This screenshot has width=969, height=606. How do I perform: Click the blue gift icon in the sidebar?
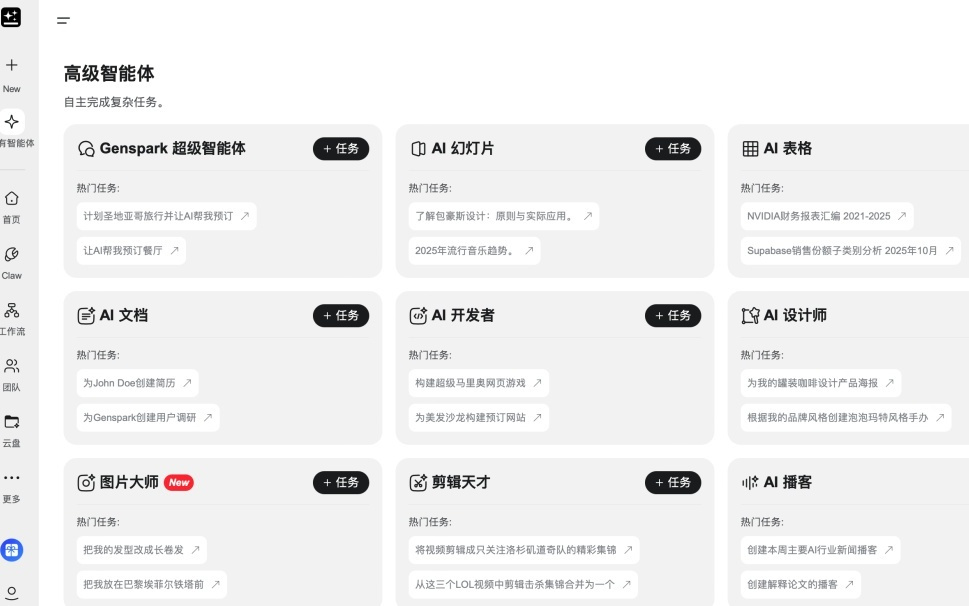(x=12, y=550)
